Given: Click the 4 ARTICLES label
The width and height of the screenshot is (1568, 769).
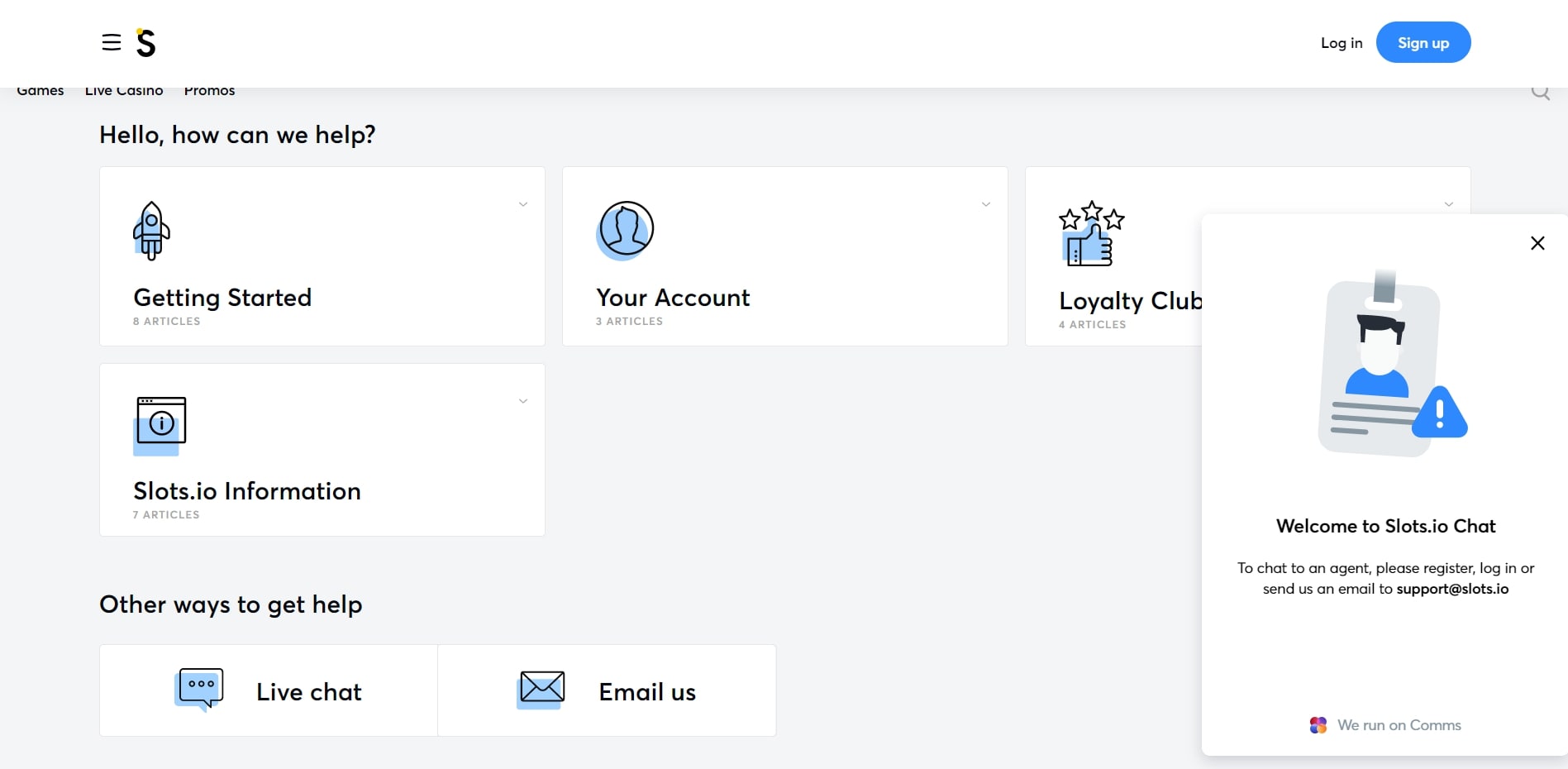Looking at the screenshot, I should coord(1092,324).
